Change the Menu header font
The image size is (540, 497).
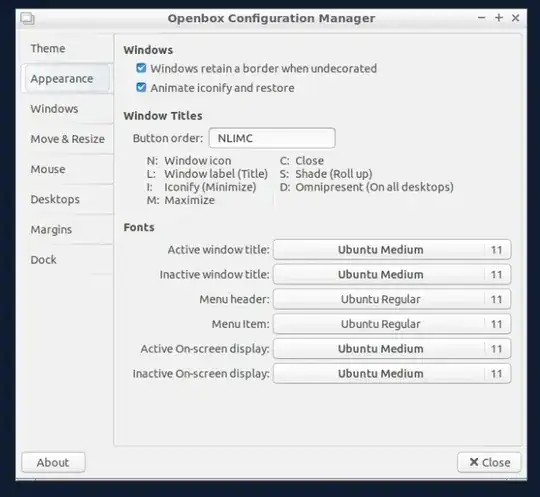coord(392,299)
